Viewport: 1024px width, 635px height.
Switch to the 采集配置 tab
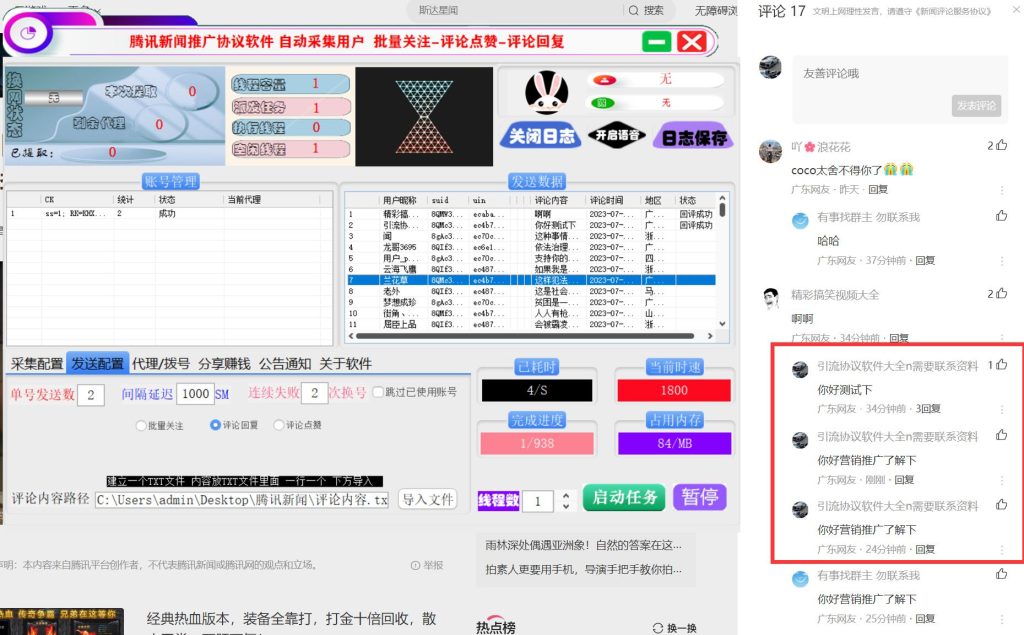(35, 364)
